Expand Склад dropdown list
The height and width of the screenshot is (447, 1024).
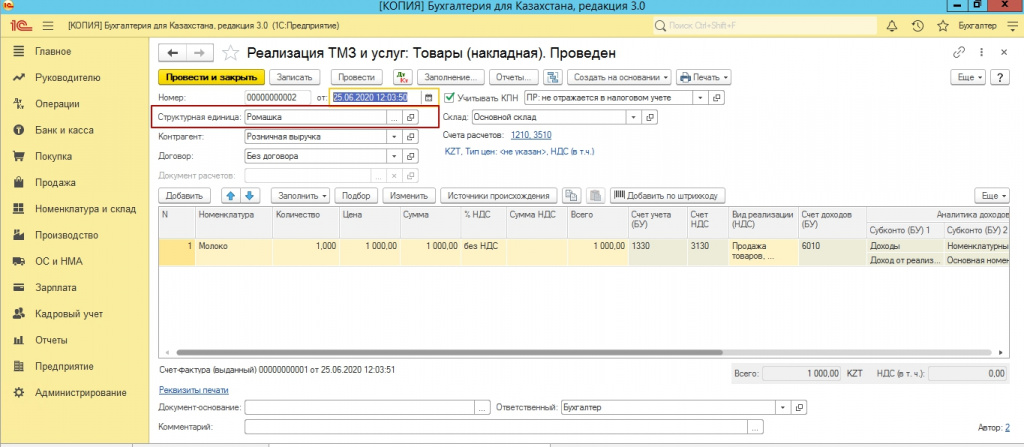[x=633, y=117]
